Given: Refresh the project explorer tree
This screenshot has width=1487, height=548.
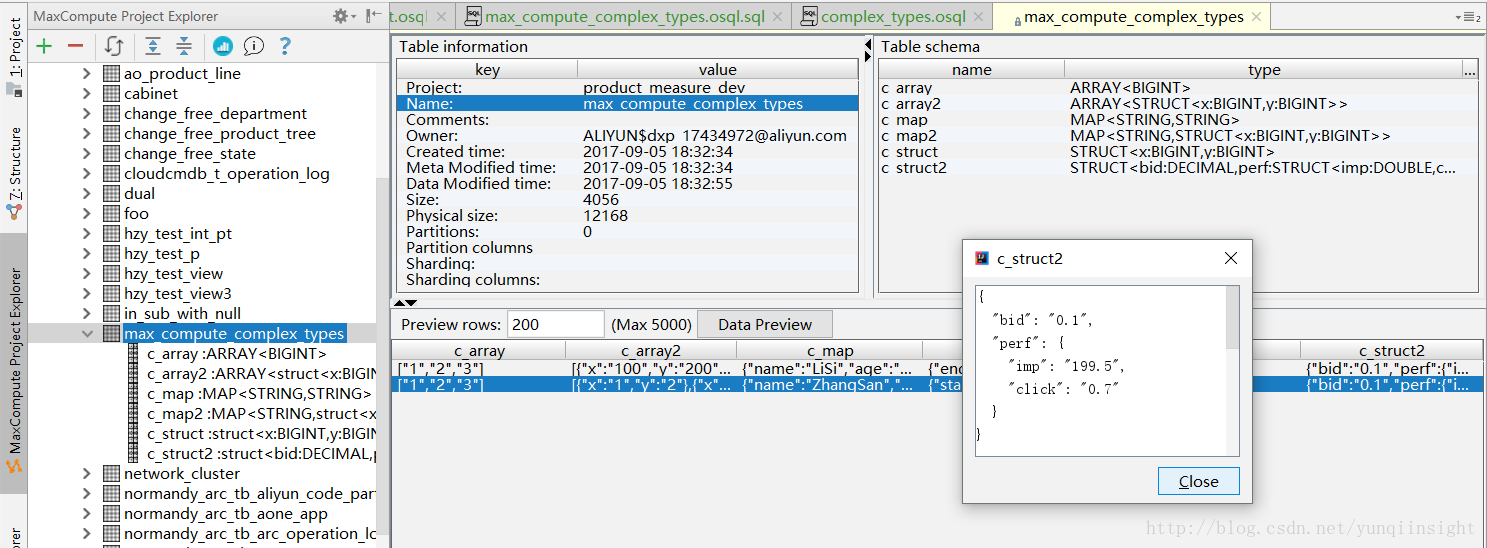Looking at the screenshot, I should pyautogui.click(x=115, y=46).
